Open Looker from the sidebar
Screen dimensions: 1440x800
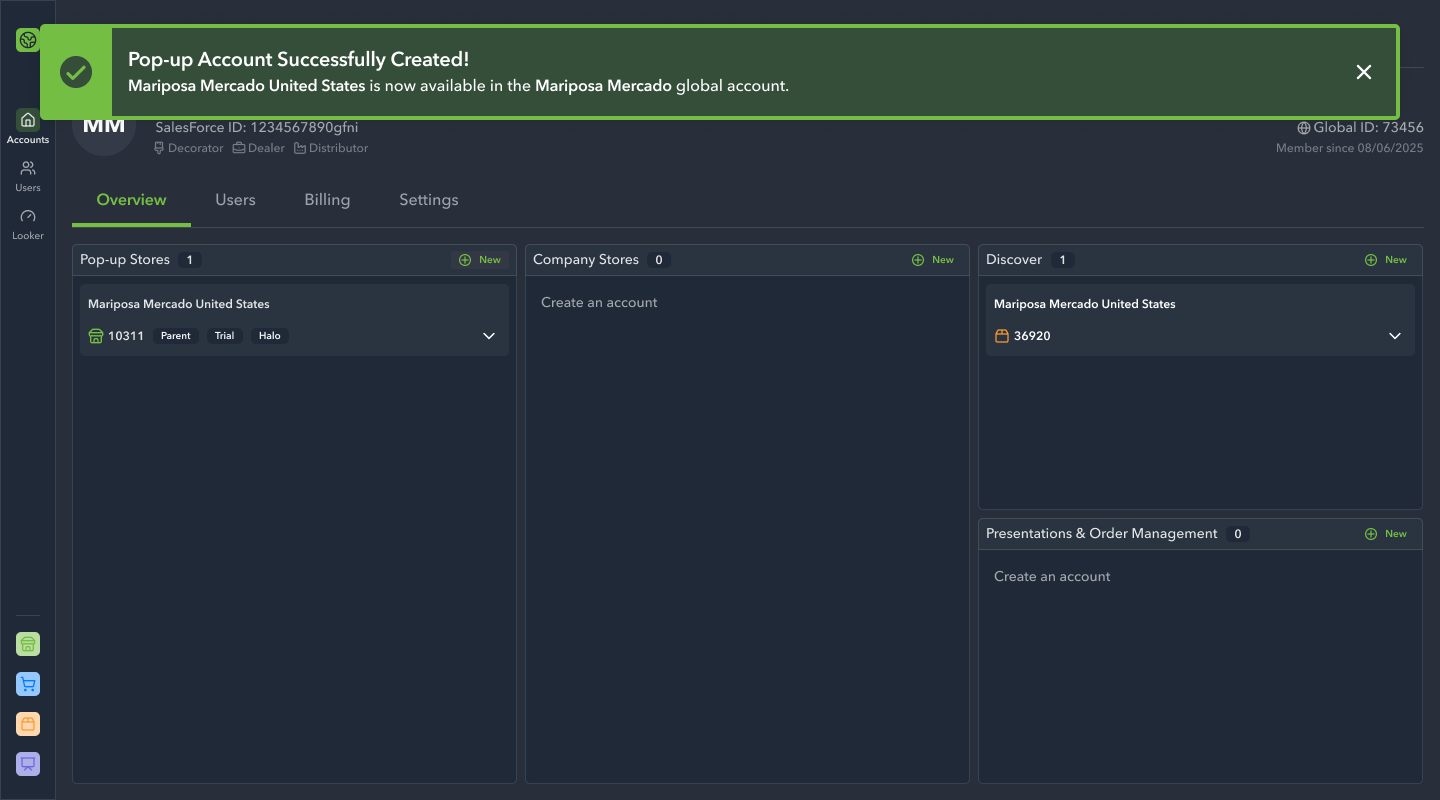[x=28, y=224]
